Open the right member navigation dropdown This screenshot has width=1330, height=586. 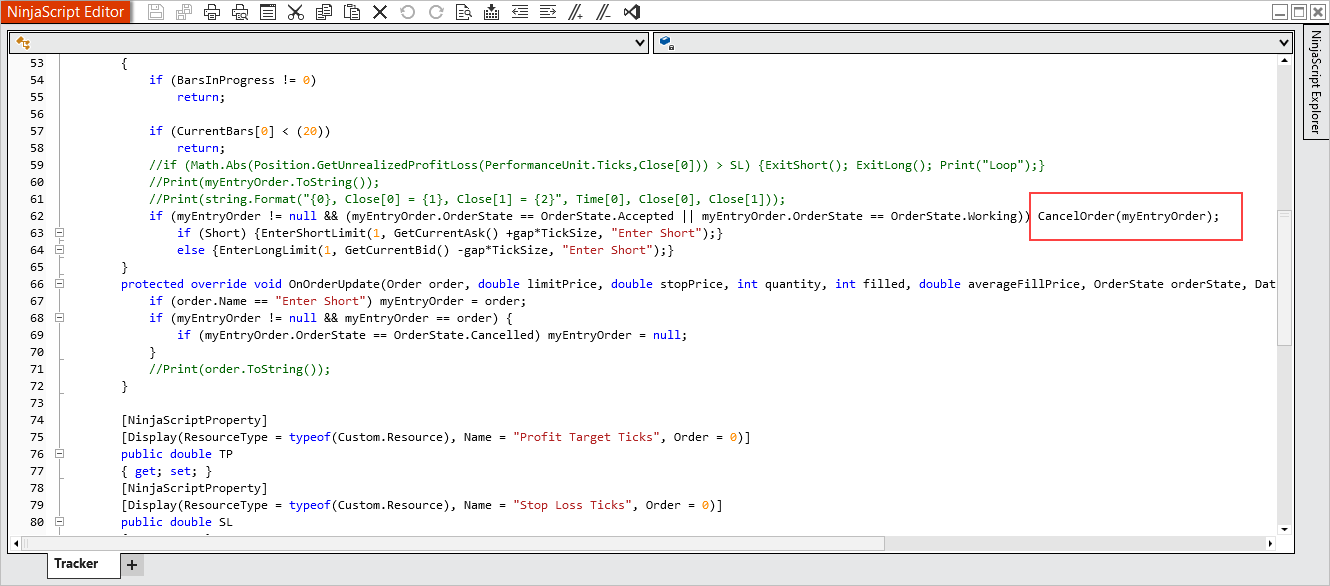pyautogui.click(x=973, y=43)
